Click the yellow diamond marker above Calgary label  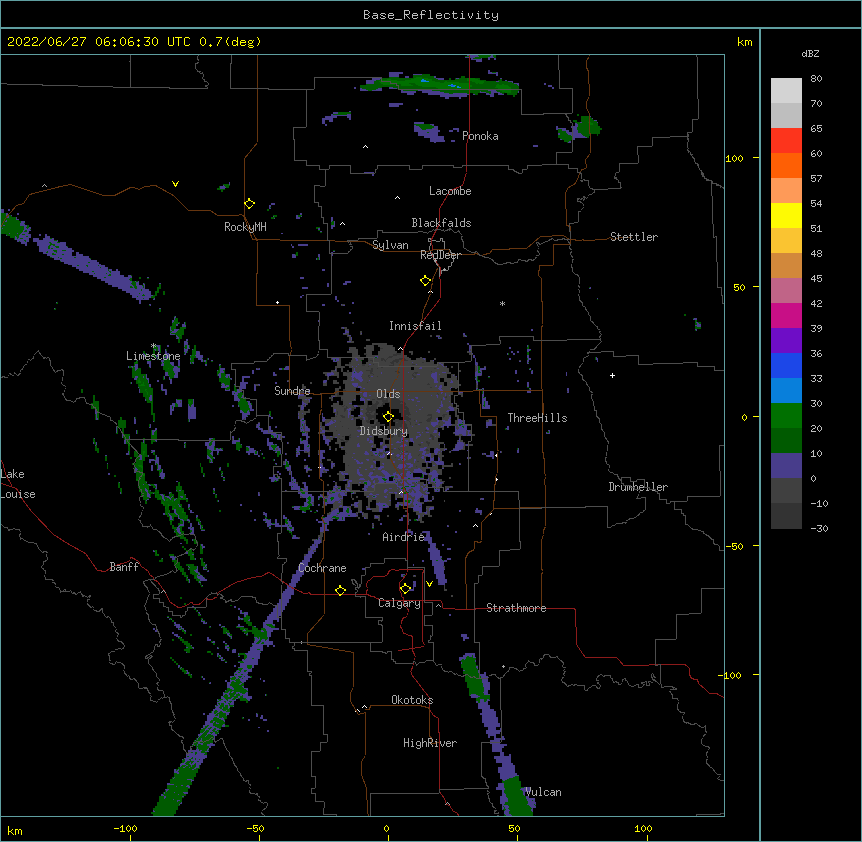click(406, 589)
